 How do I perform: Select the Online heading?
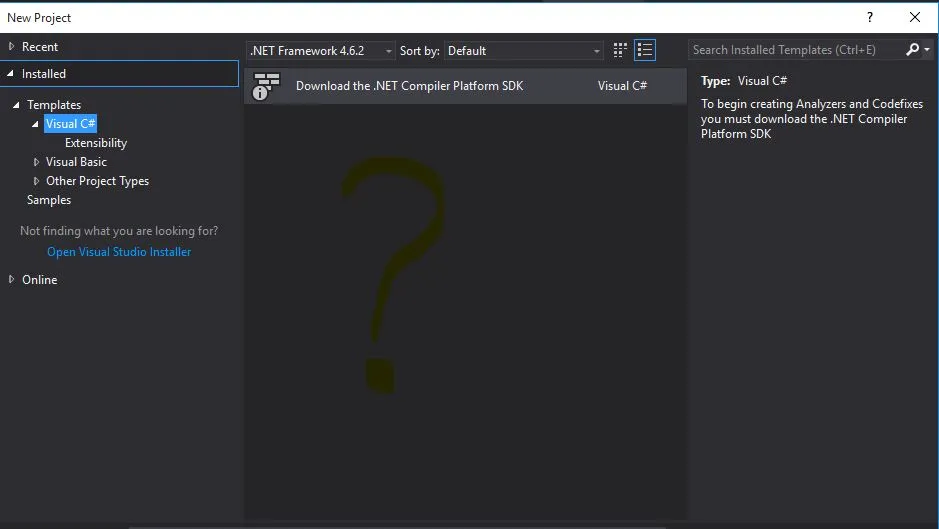pos(40,280)
